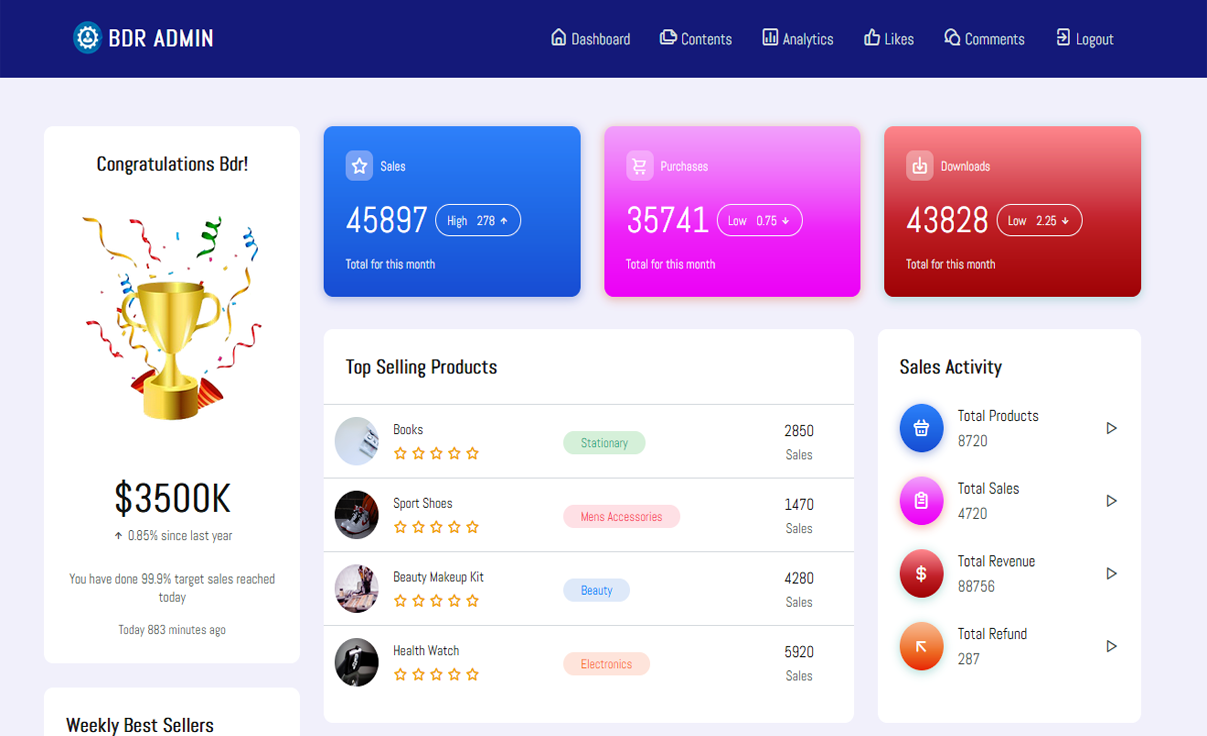Click the Sport Shoes product thumbnail
The width and height of the screenshot is (1207, 736).
[356, 515]
